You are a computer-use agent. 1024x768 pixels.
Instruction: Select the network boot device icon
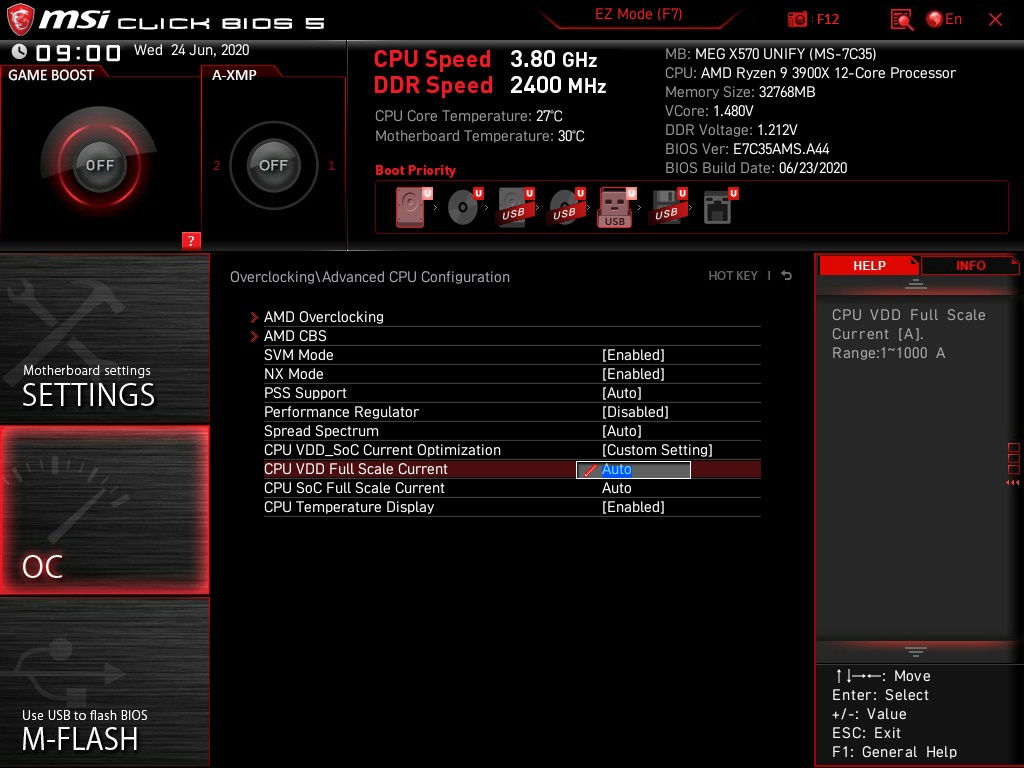point(718,207)
